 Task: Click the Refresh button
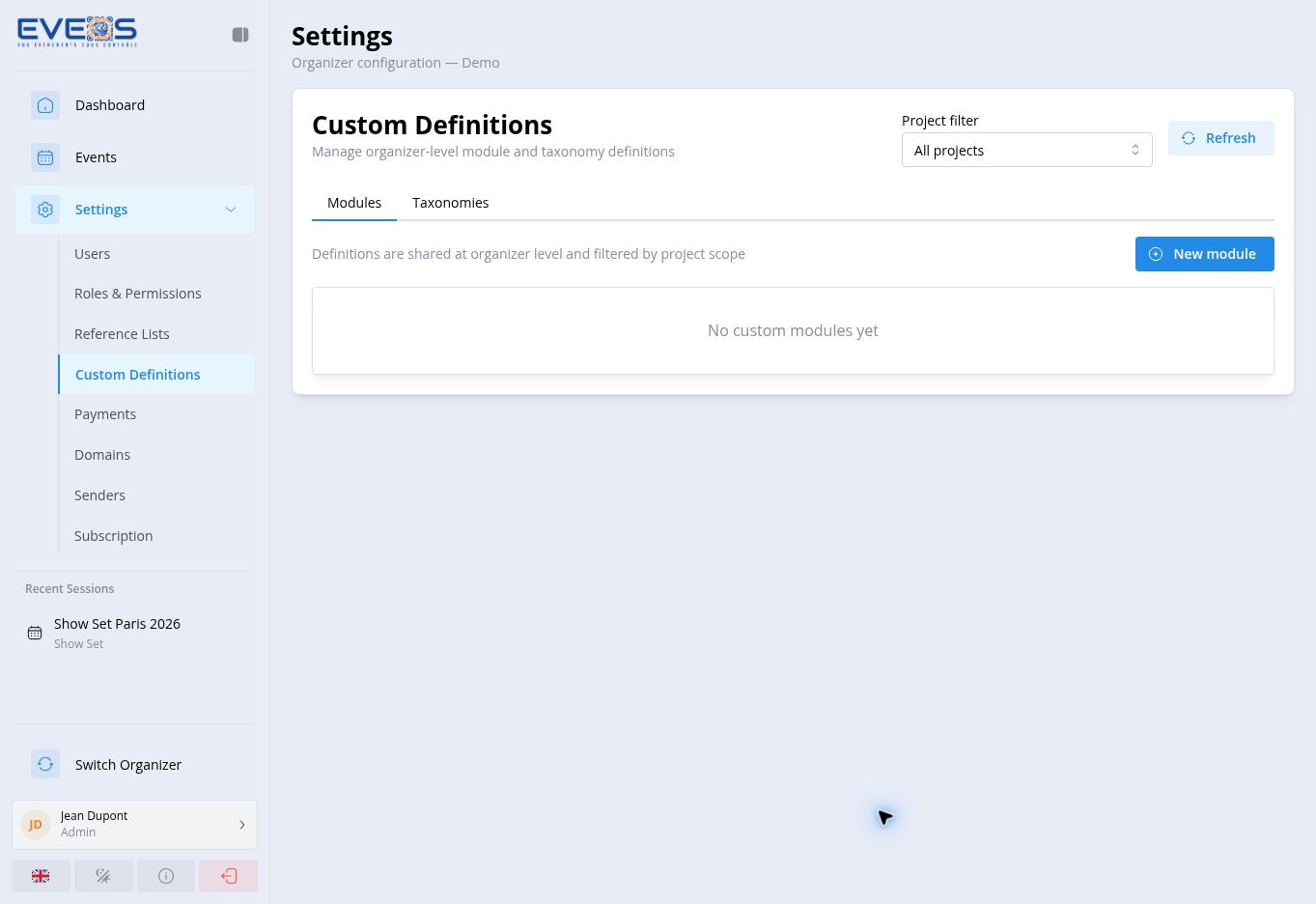click(x=1221, y=138)
